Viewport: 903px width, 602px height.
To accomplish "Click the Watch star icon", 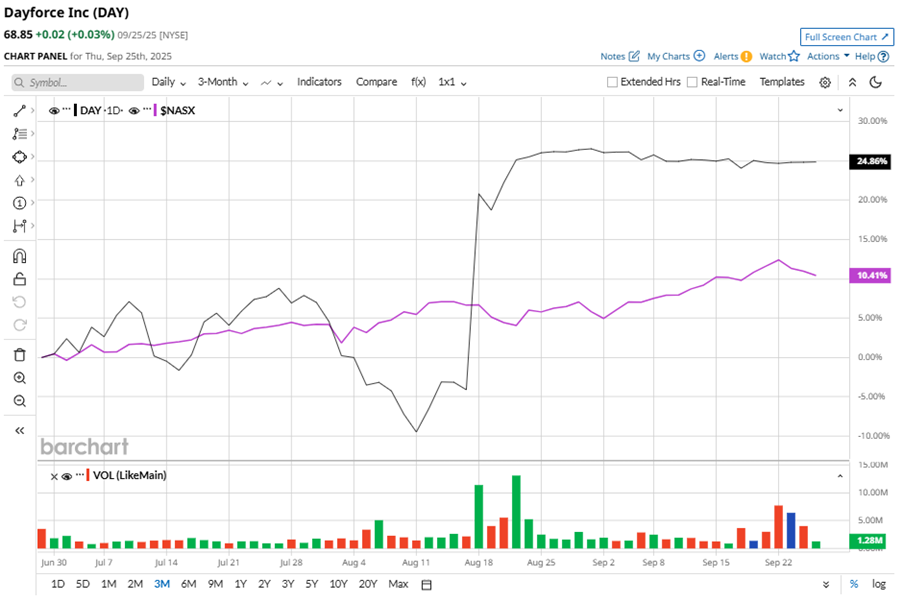I will click(794, 56).
